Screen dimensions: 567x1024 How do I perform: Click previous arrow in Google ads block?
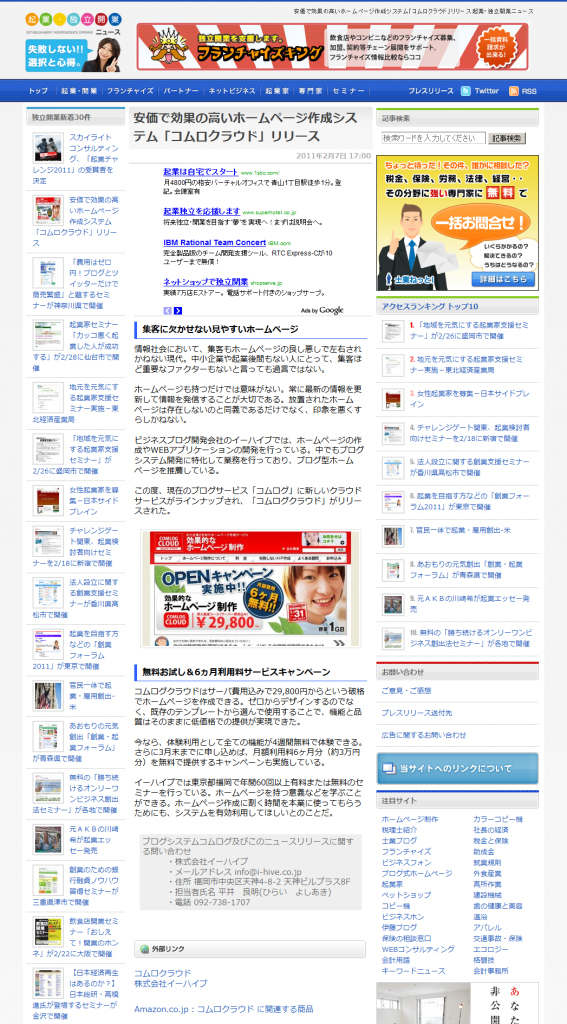coord(167,310)
